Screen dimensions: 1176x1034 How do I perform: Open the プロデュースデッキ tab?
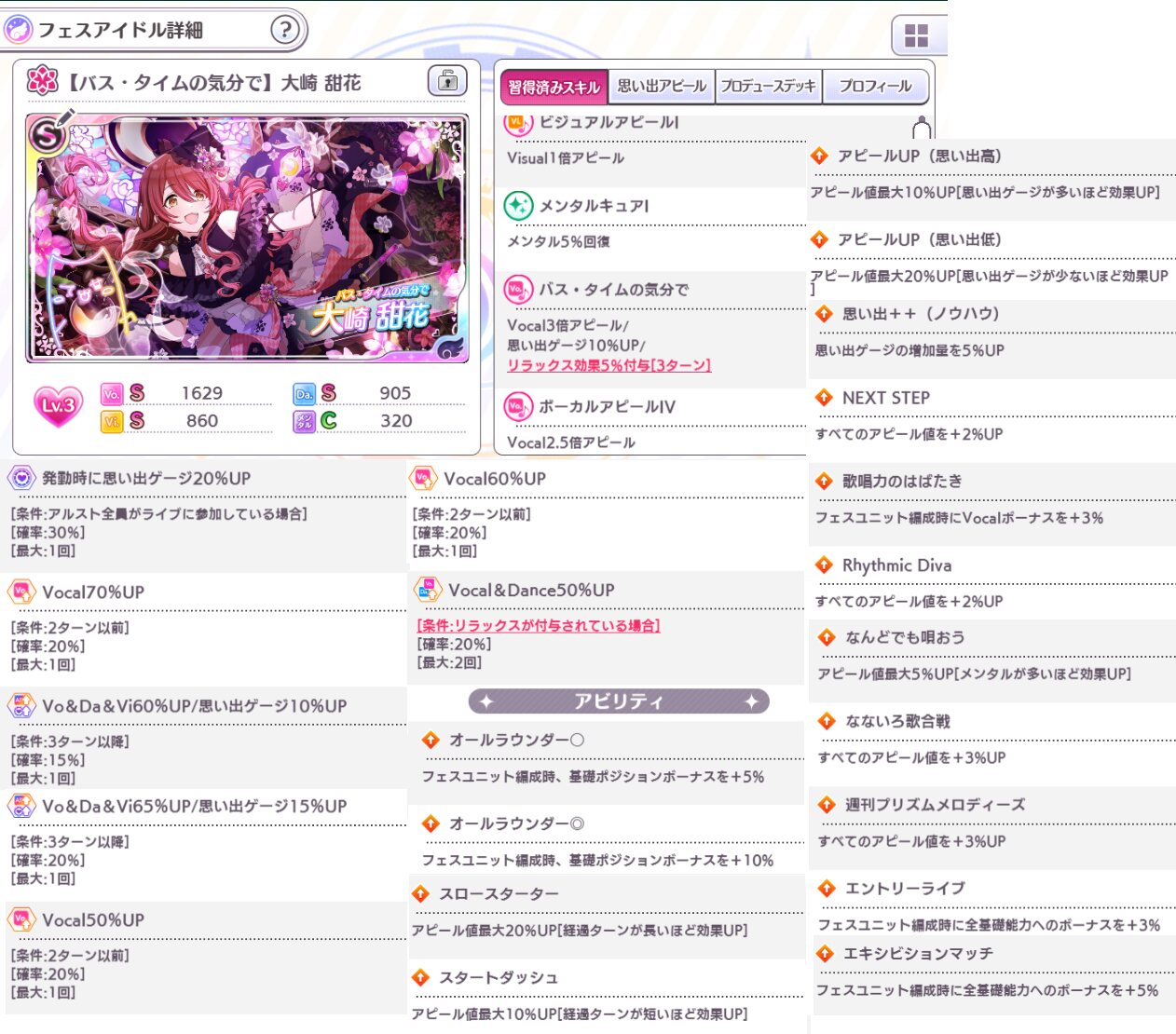(769, 87)
